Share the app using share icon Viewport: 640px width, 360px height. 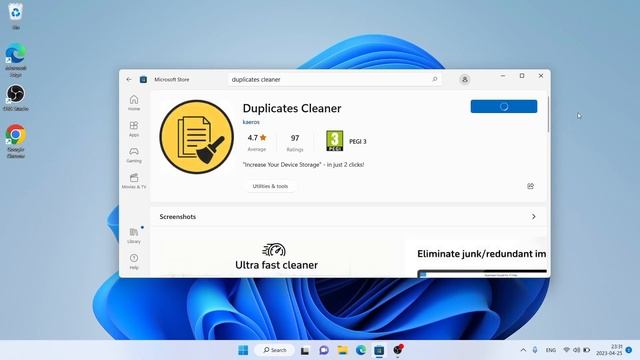pyautogui.click(x=530, y=186)
